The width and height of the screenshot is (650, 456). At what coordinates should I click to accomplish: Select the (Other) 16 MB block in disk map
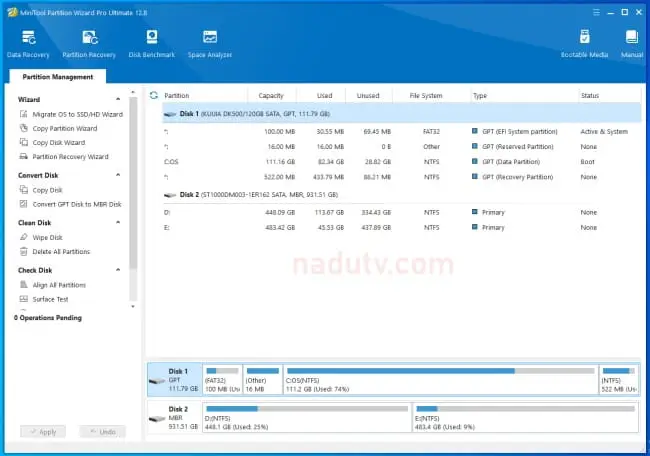[x=263, y=380]
